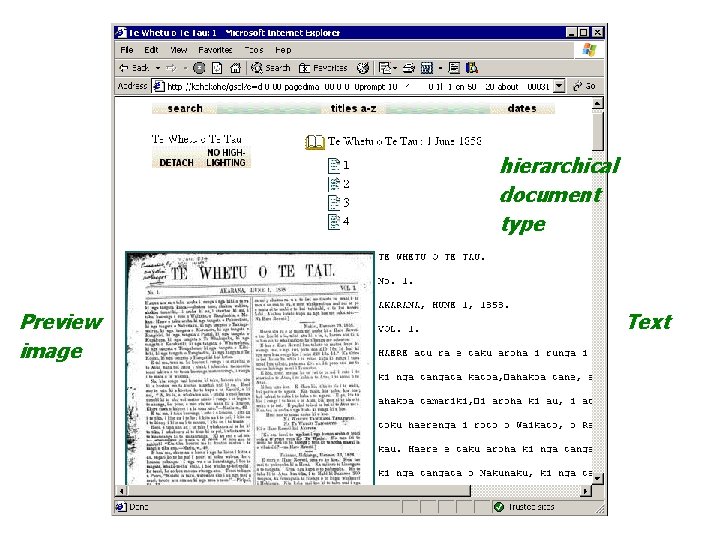
Task: Open Edit button dropdown arrow
Action: click(x=440, y=68)
